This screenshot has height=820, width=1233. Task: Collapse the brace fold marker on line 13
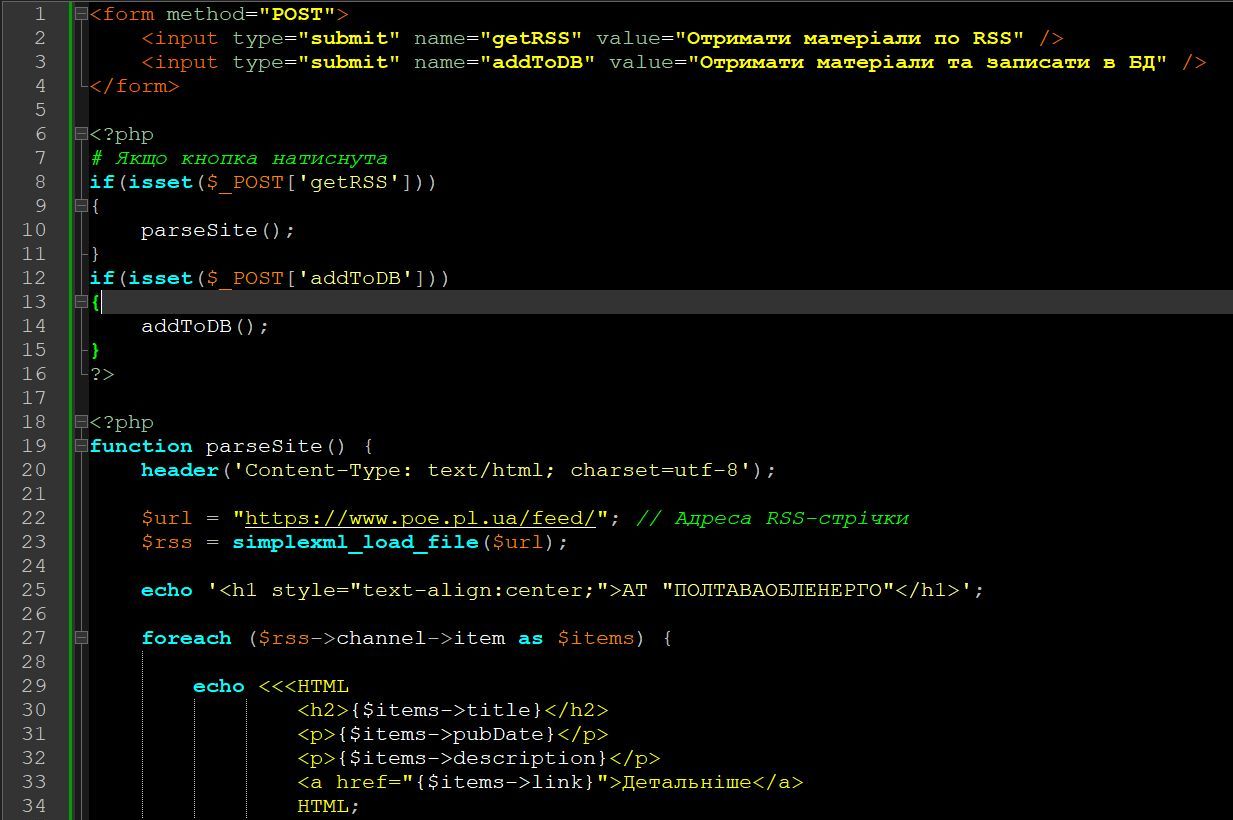pyautogui.click(x=81, y=302)
